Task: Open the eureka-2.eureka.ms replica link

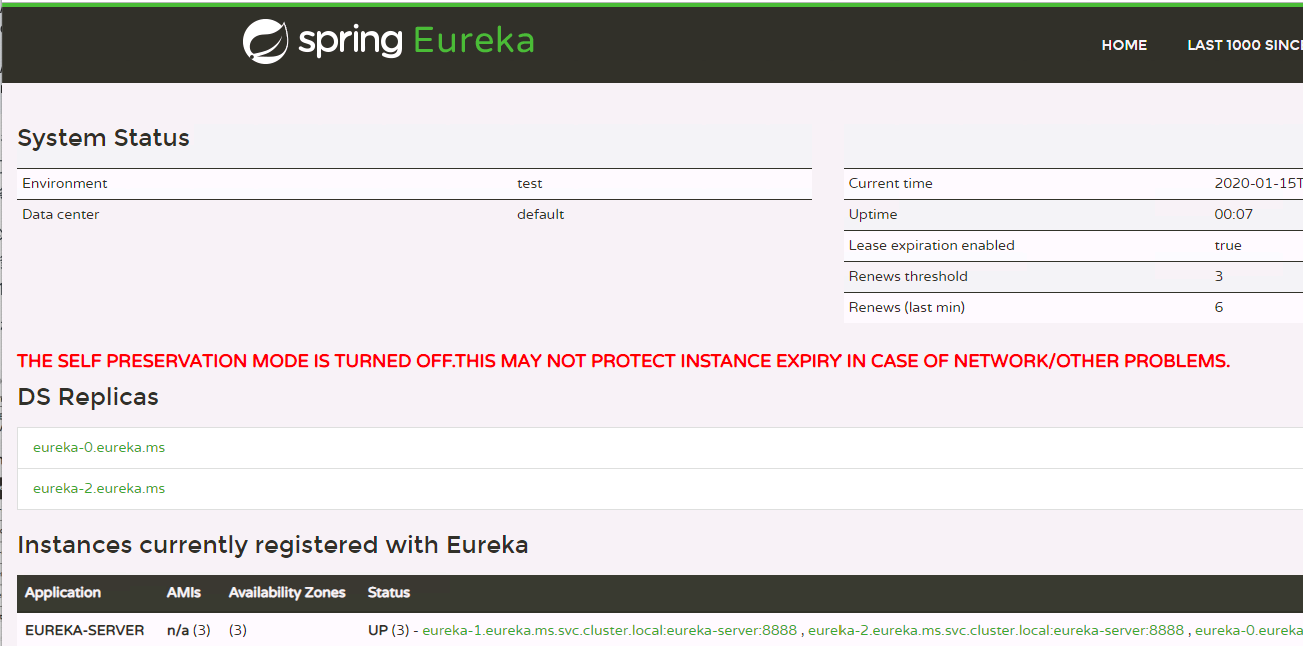Action: pyautogui.click(x=99, y=489)
